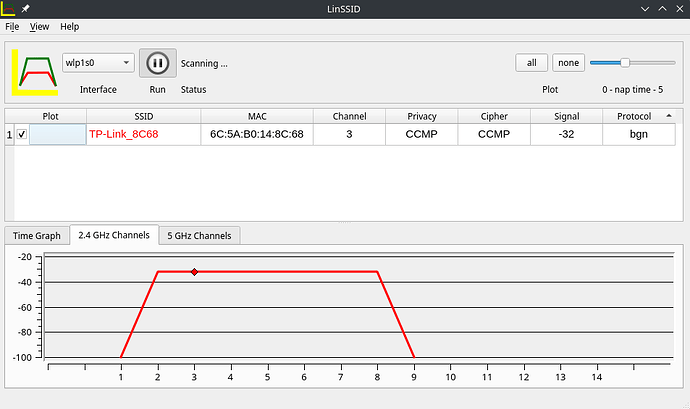This screenshot has height=409, width=690.
Task: Sort by the Signal column header
Action: point(566,116)
